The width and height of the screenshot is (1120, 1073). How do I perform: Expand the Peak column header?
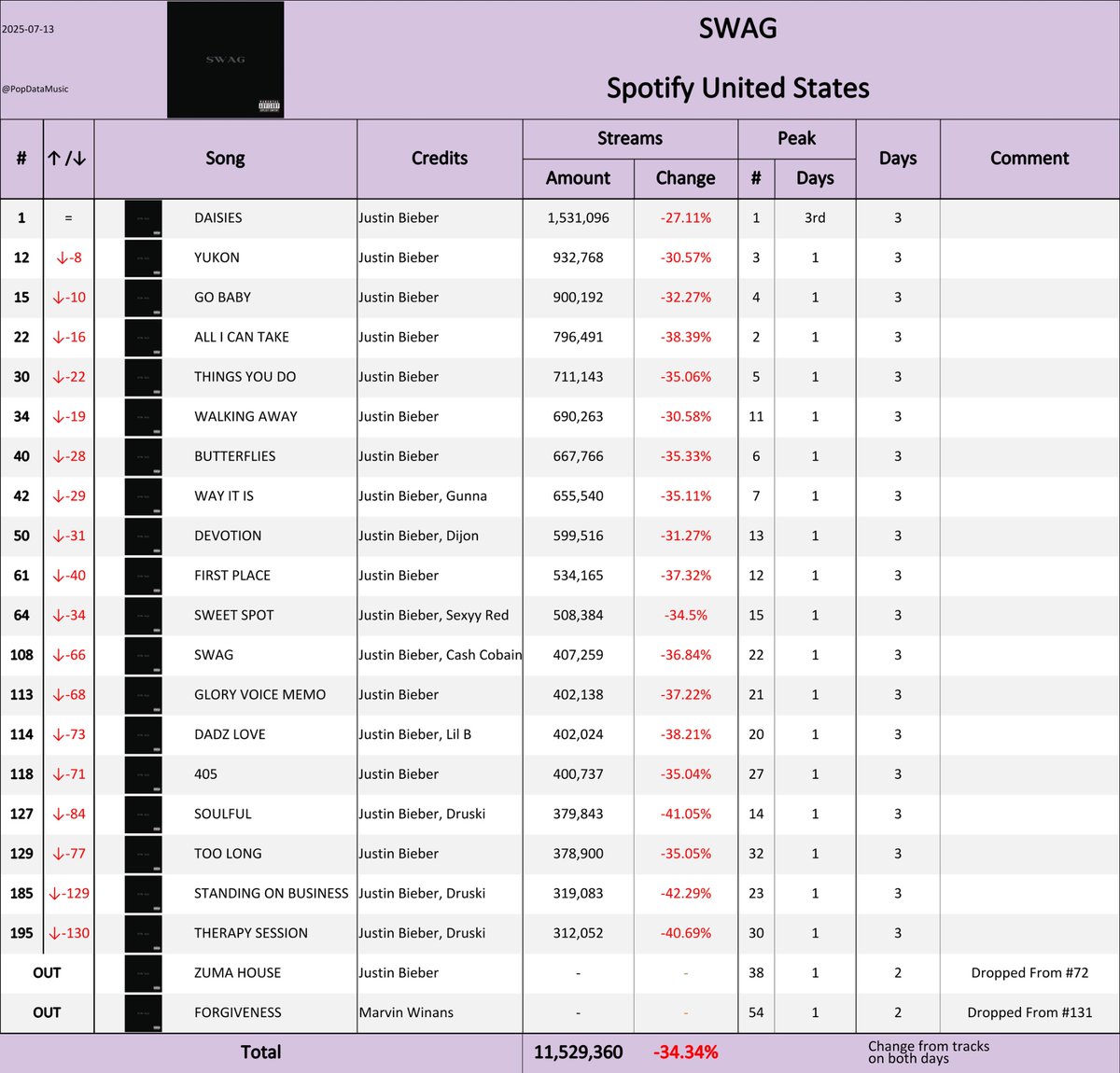796,138
